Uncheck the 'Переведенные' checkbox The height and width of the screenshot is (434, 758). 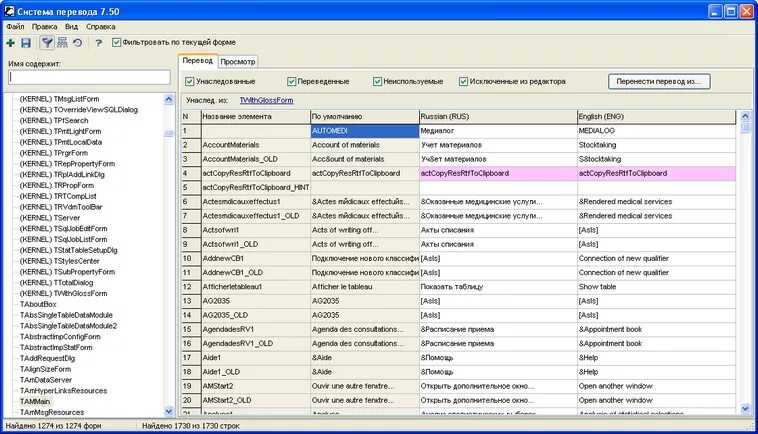coord(291,82)
